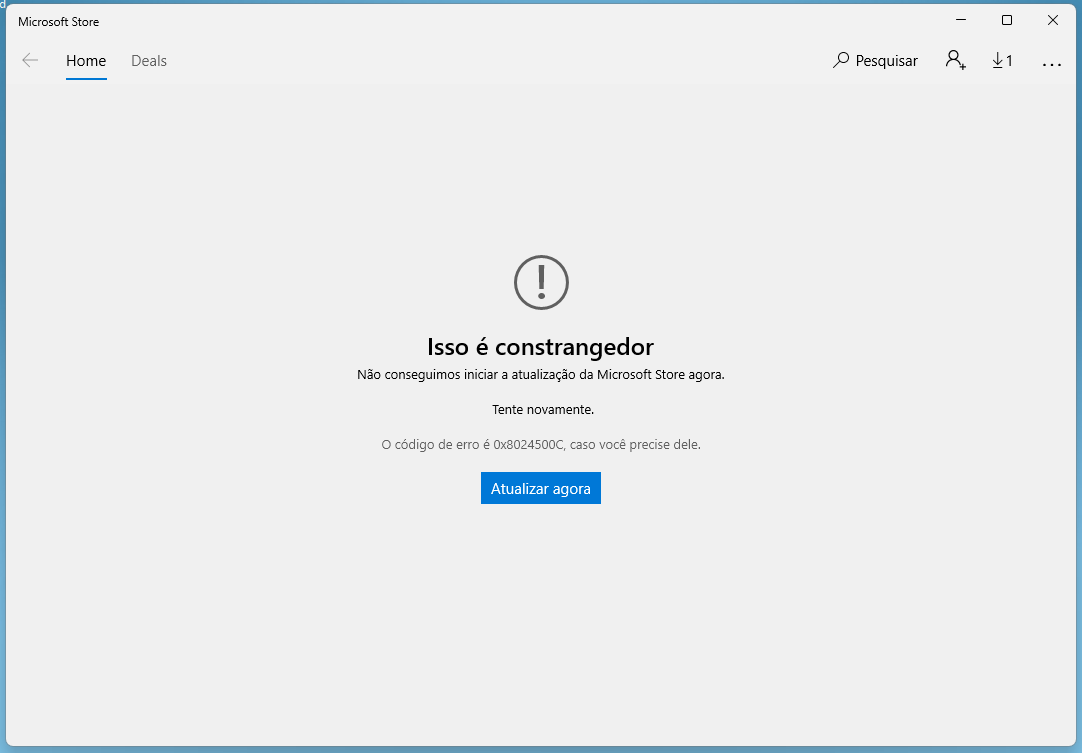
Task: Close the Microsoft Store window
Action: pos(1053,20)
